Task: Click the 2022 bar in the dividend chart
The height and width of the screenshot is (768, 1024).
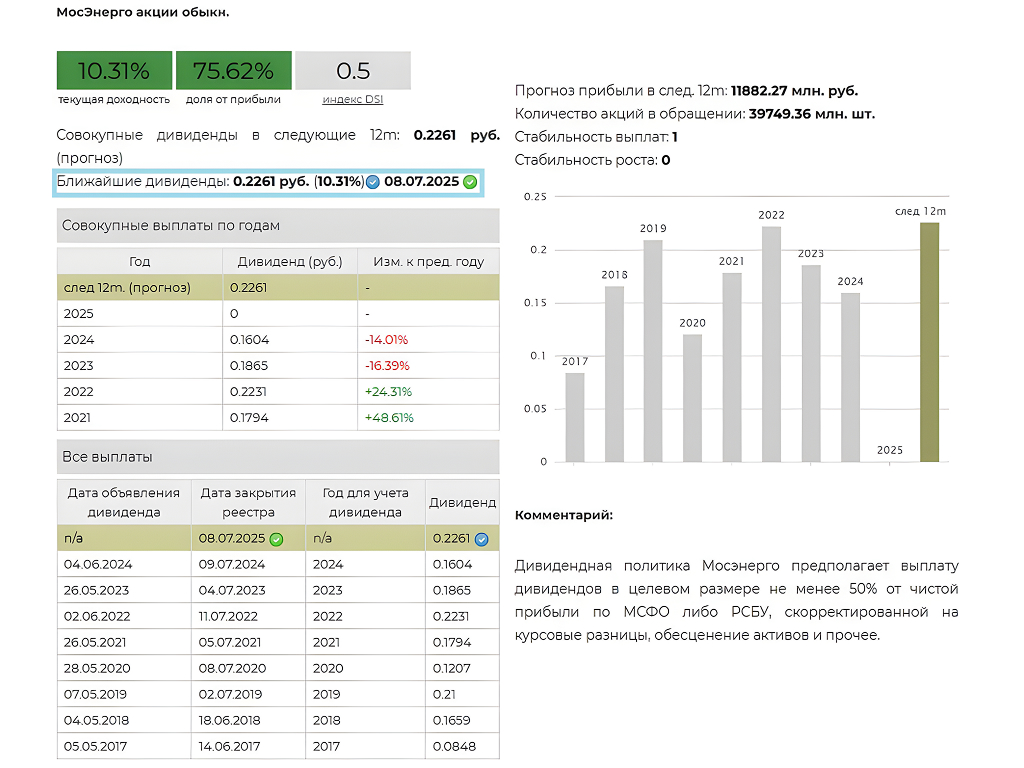Action: coord(771,344)
